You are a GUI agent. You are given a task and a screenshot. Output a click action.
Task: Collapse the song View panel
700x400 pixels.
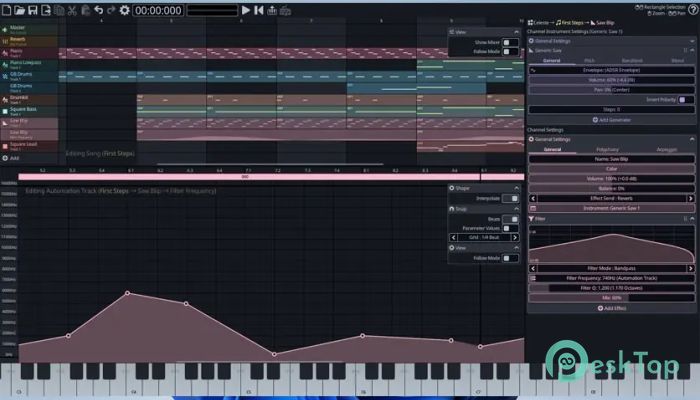point(517,32)
